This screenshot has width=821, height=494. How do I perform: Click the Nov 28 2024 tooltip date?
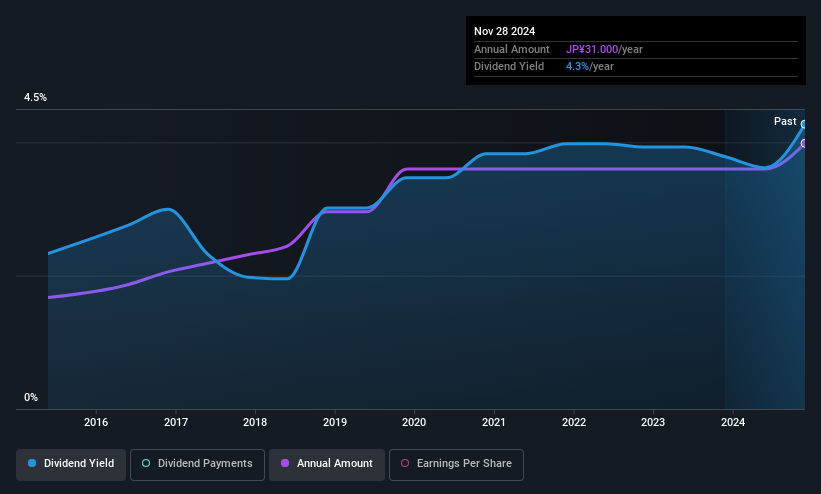(x=504, y=31)
